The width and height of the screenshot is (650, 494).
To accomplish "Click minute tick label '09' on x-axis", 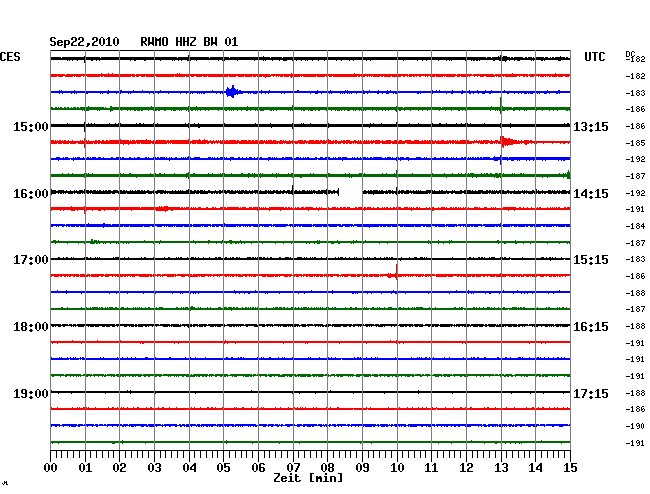I will point(362,467).
